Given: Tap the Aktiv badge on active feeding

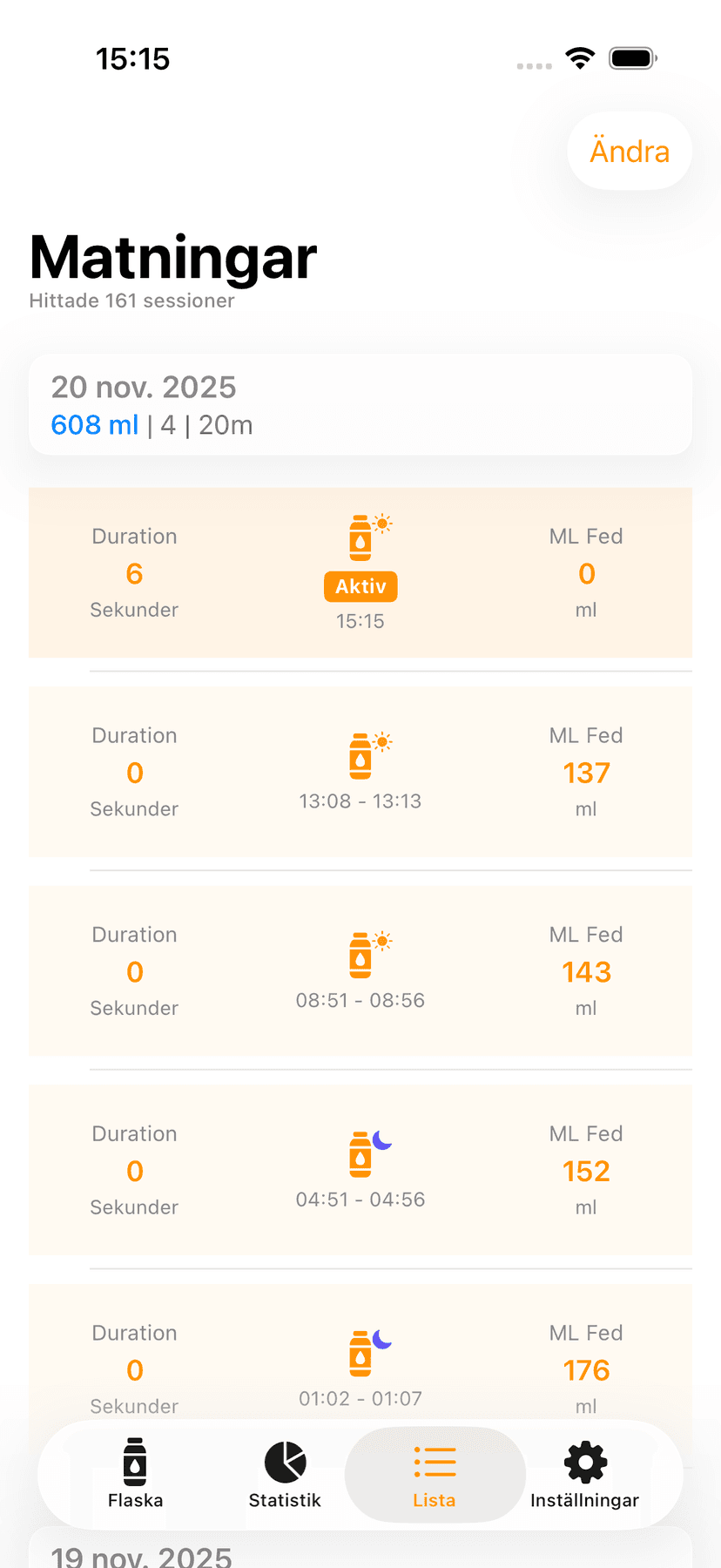Looking at the screenshot, I should (360, 586).
